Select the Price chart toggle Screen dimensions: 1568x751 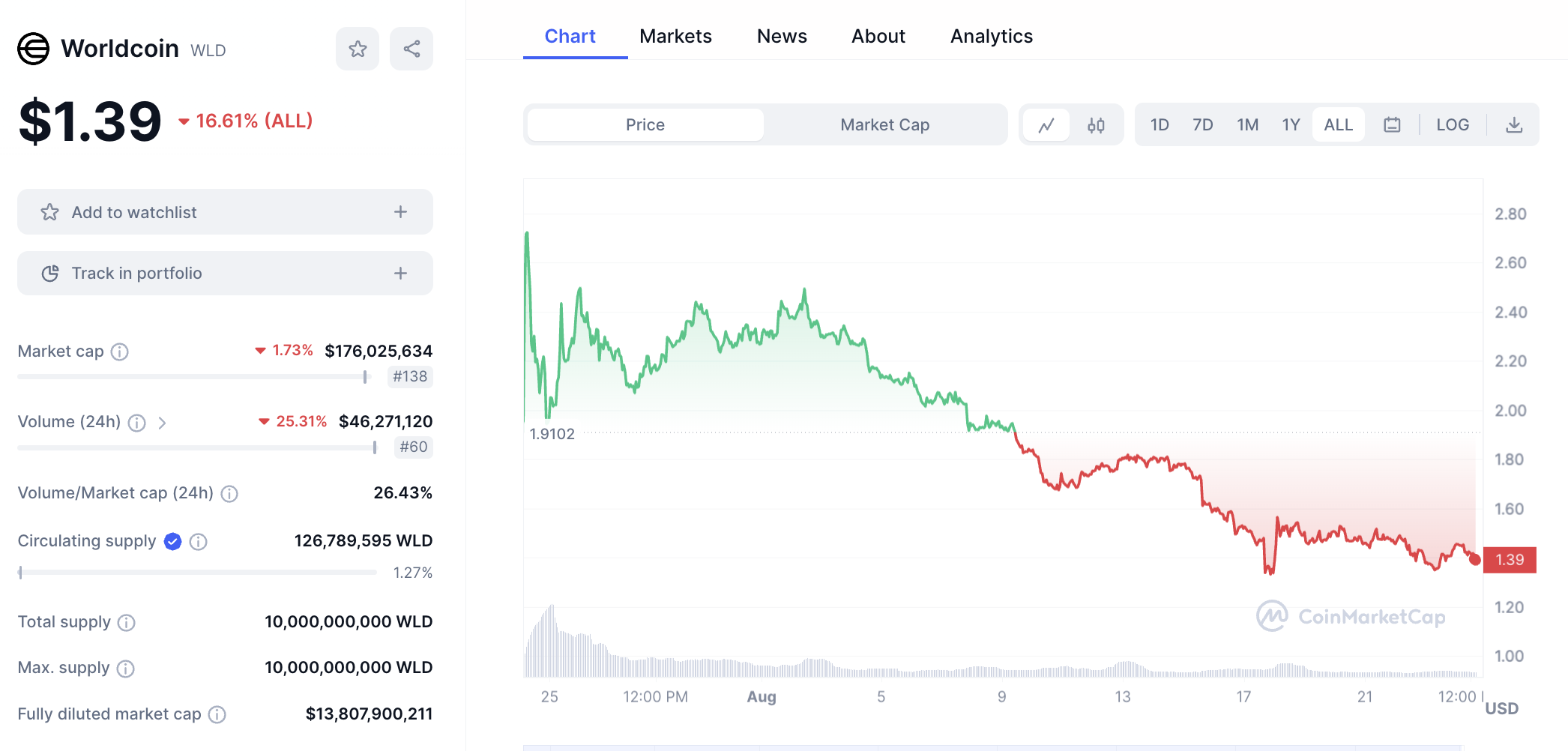coord(645,125)
